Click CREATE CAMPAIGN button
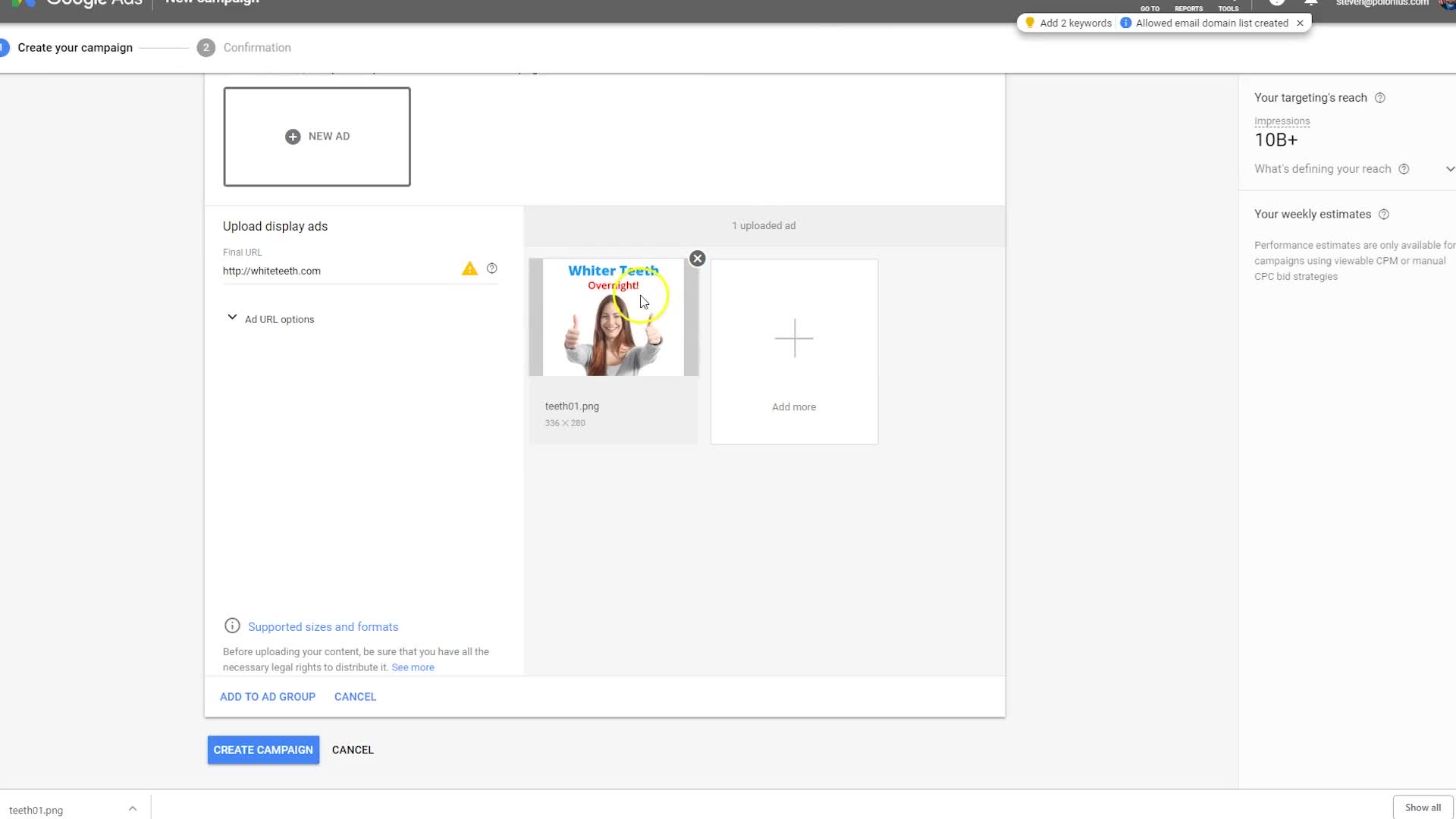Viewport: 1456px width, 819px height. [x=263, y=750]
